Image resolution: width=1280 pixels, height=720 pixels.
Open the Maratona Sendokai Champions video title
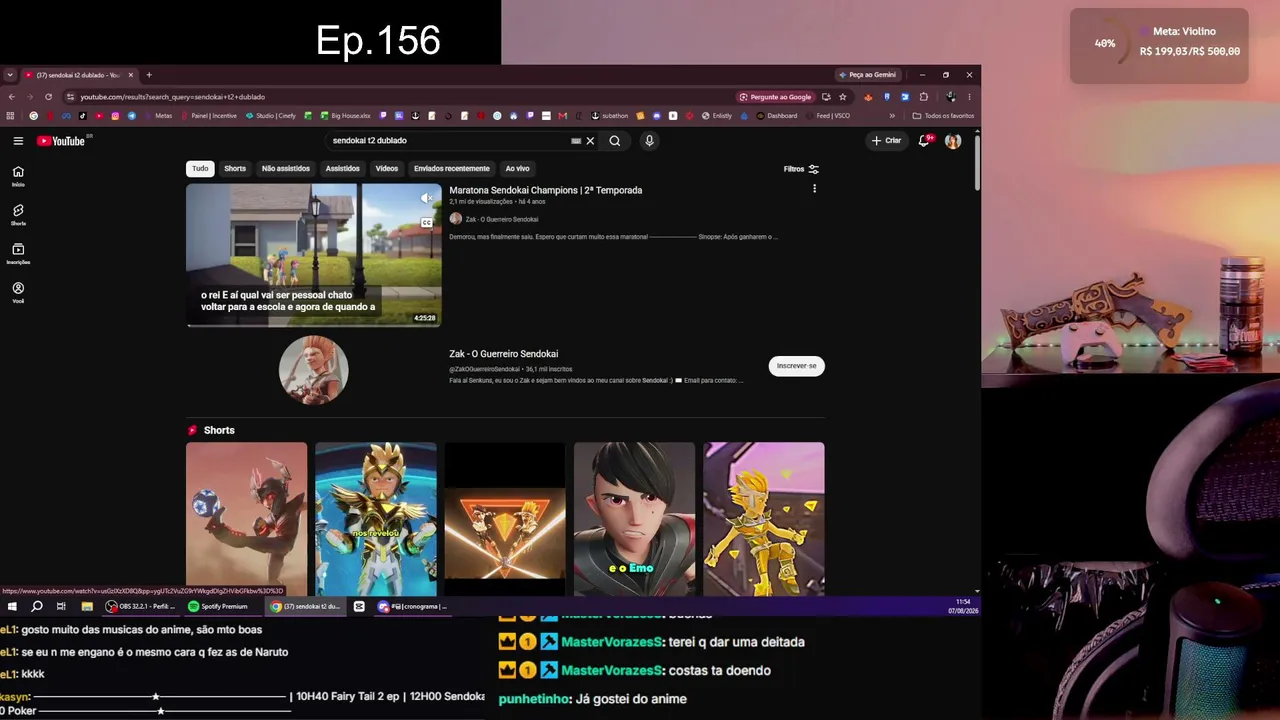click(x=546, y=190)
